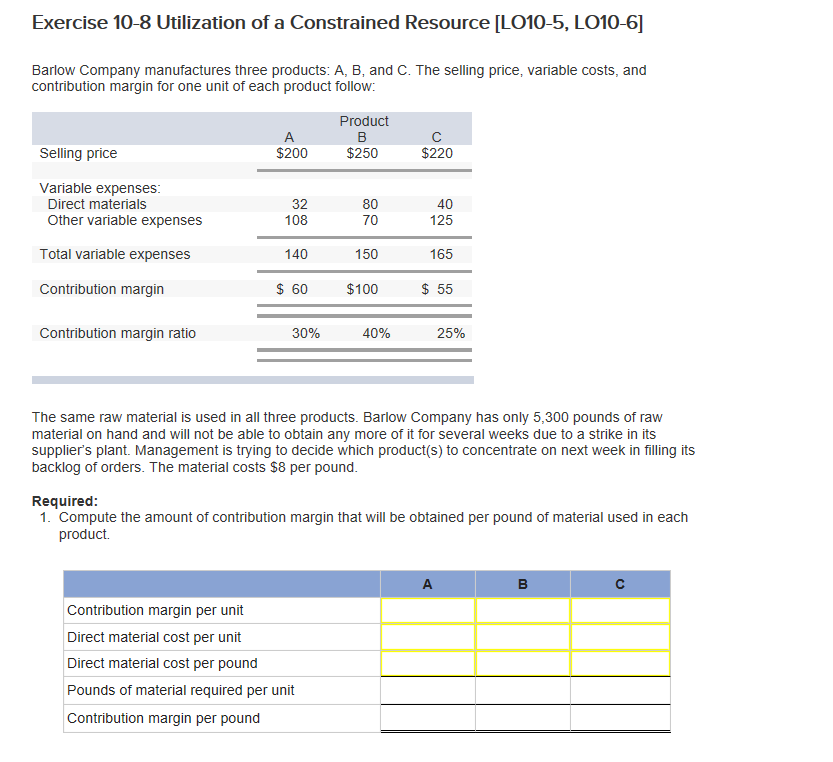The width and height of the screenshot is (833, 762).
Task: Click the column header labeled A in answer table
Action: coord(427,584)
